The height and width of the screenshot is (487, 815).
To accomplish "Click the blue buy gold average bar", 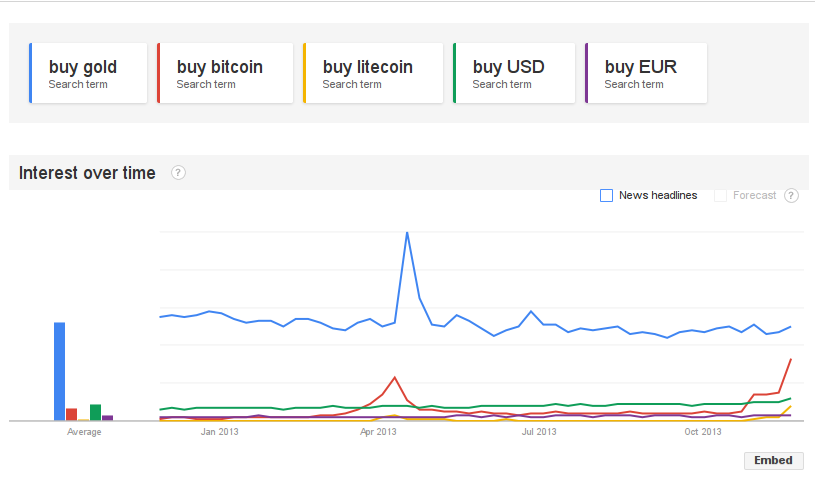I will click(x=59, y=370).
